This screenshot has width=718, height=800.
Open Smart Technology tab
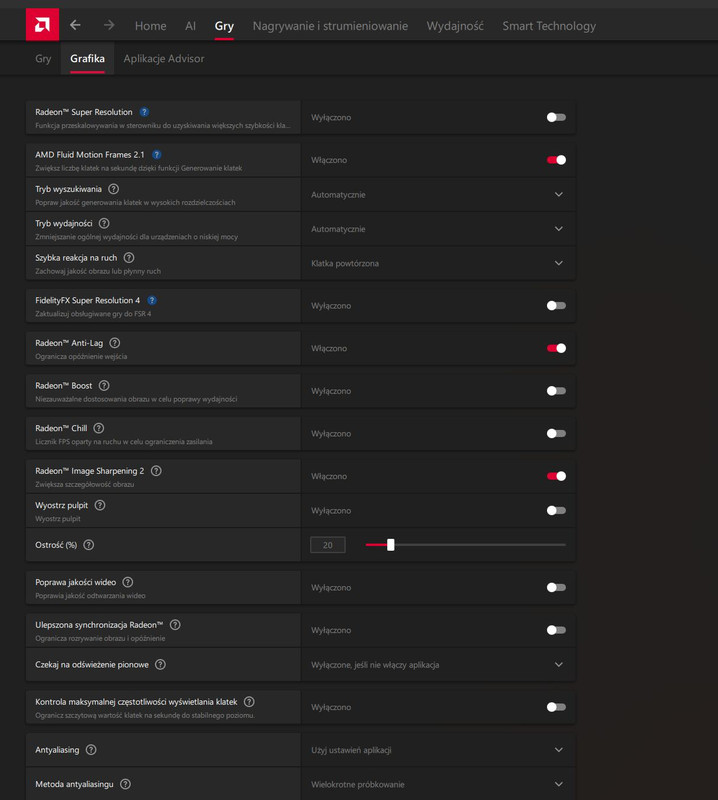coord(549,26)
